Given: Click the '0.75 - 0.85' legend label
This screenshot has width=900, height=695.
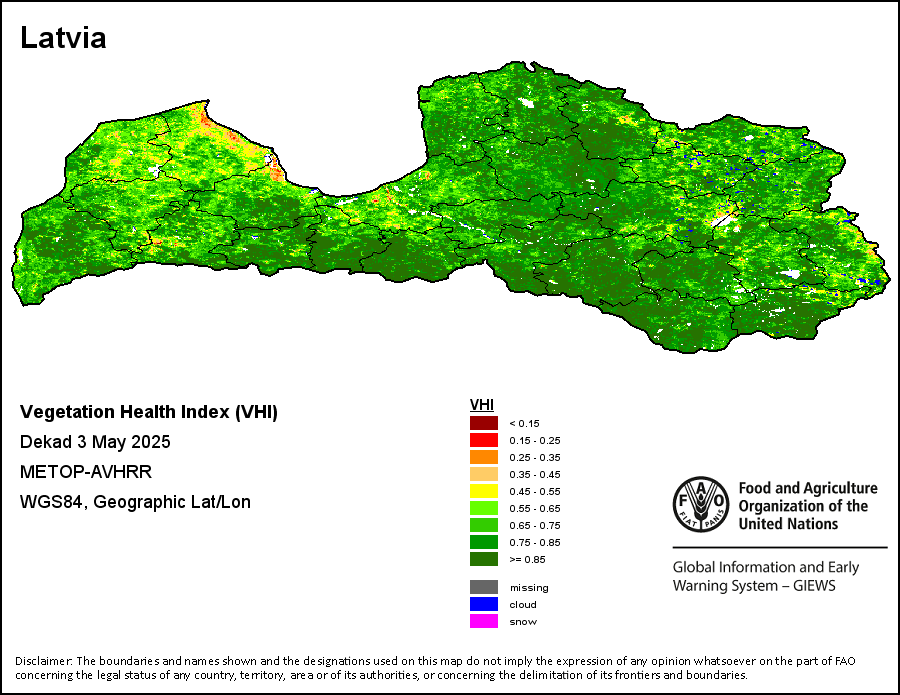Looking at the screenshot, I should point(535,542).
